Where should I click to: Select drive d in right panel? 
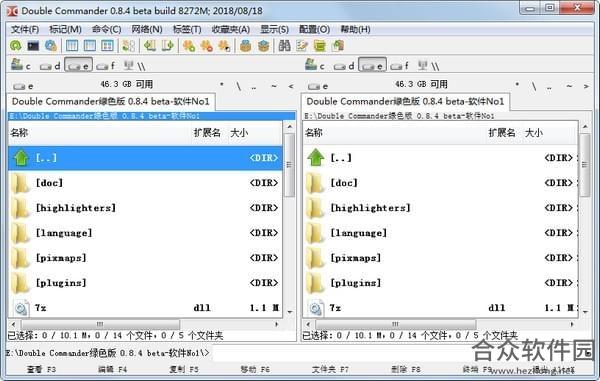(344, 66)
